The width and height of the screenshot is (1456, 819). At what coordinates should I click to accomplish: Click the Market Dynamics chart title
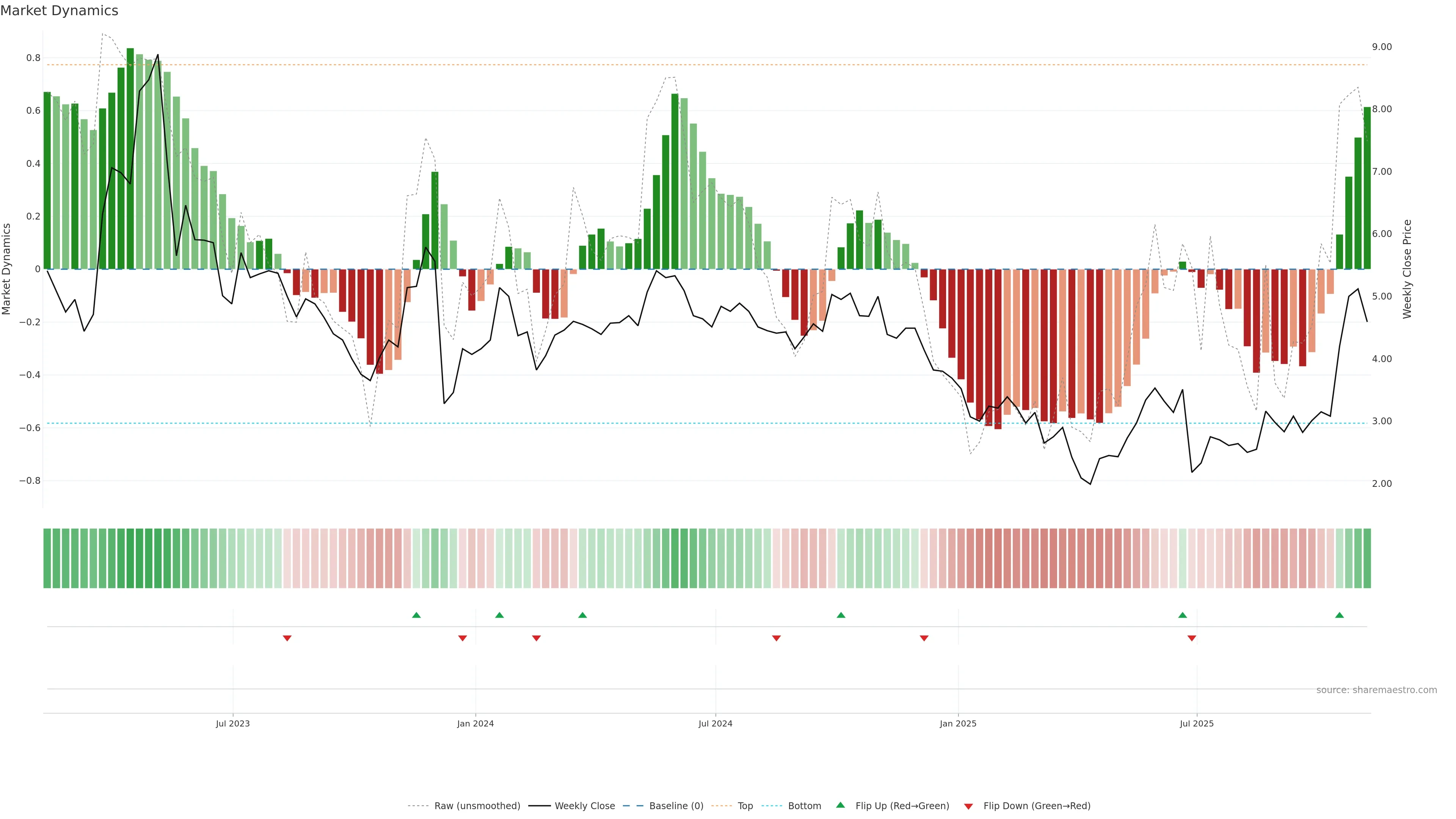(60, 11)
